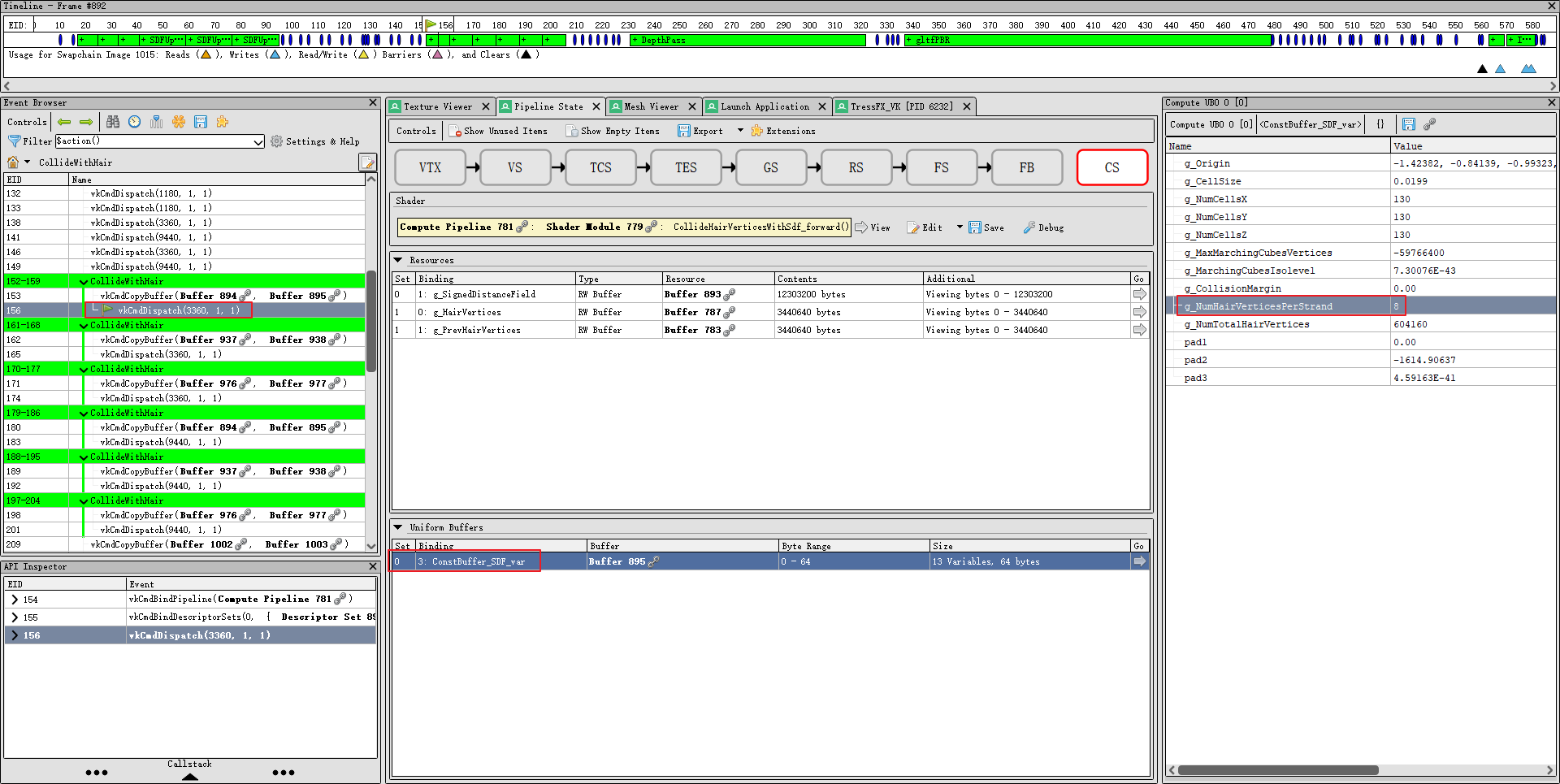Click the shader Edit button
The width and height of the screenshot is (1560, 784).
(925, 227)
